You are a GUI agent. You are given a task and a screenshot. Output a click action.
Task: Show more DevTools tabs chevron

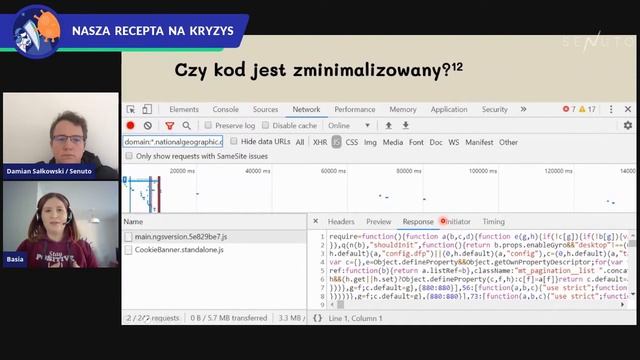[523, 109]
